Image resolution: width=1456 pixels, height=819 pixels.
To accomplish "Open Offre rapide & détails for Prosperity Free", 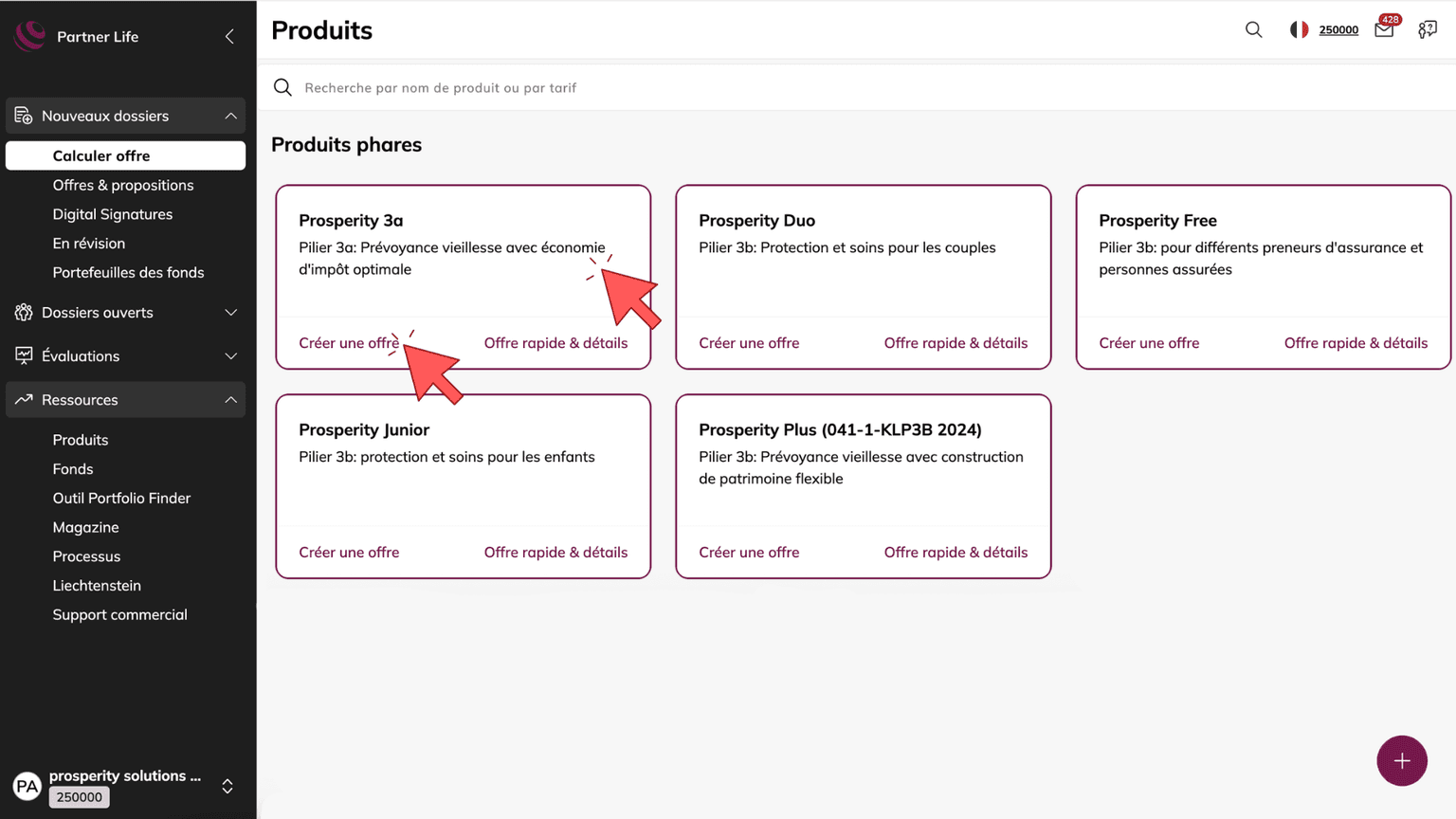I will pyautogui.click(x=1356, y=343).
